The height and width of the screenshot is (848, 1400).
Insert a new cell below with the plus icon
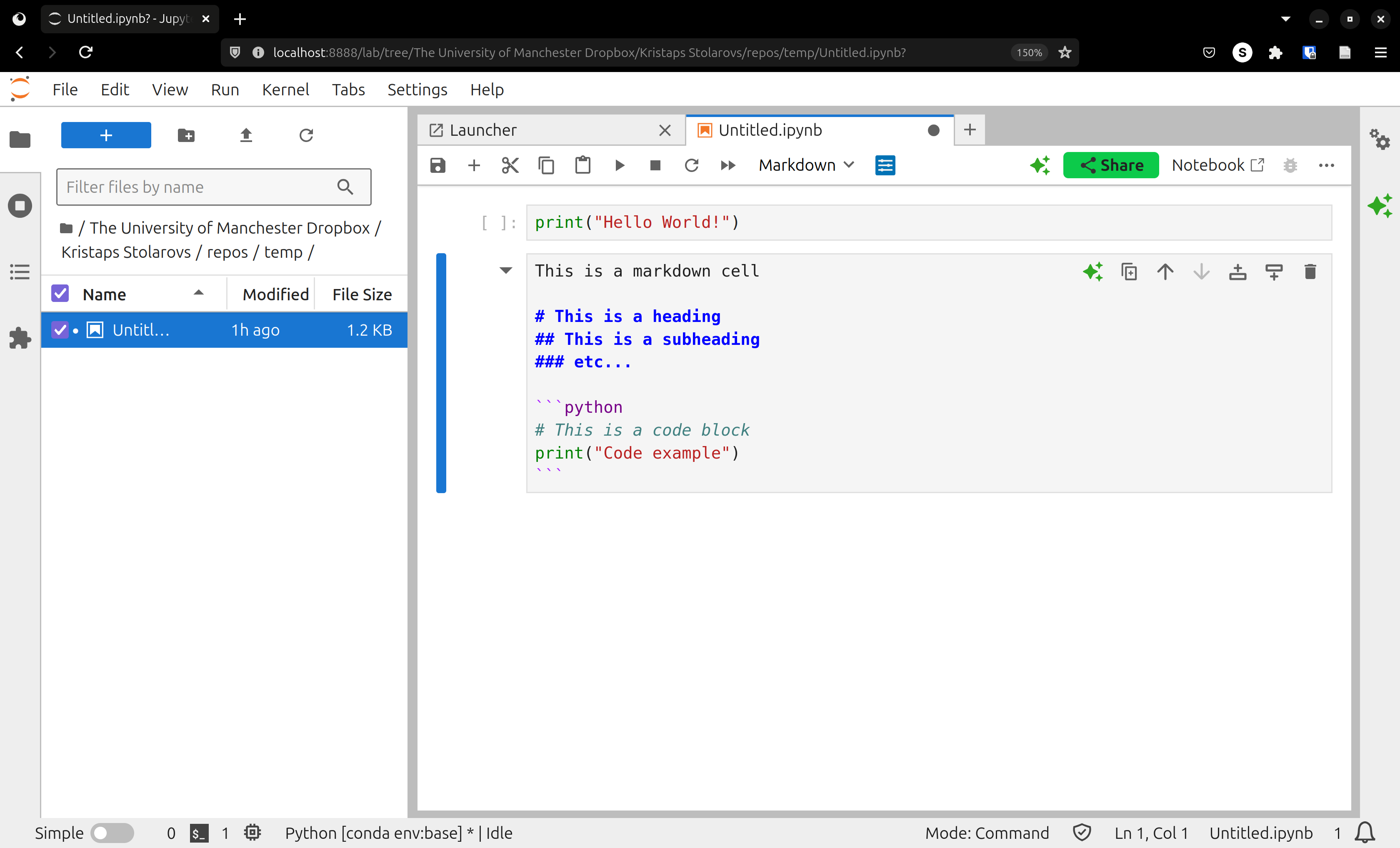pos(474,165)
